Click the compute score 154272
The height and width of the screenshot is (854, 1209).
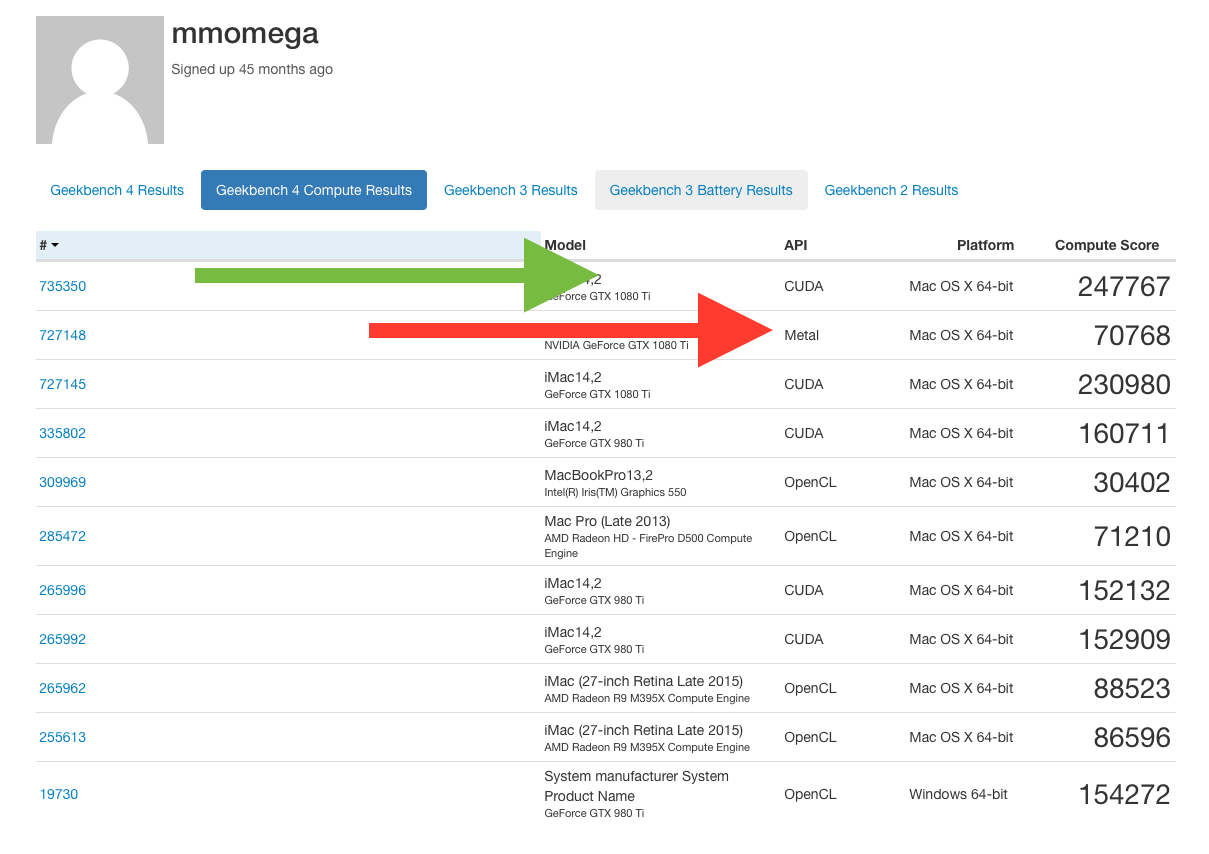pyautogui.click(x=1124, y=794)
